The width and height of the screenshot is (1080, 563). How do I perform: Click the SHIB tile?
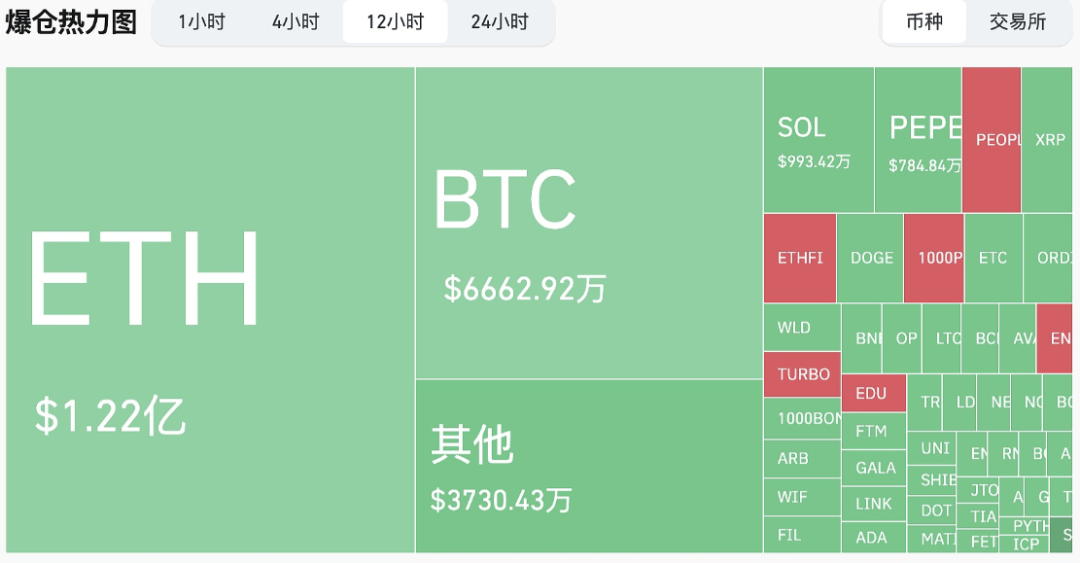pos(931,480)
